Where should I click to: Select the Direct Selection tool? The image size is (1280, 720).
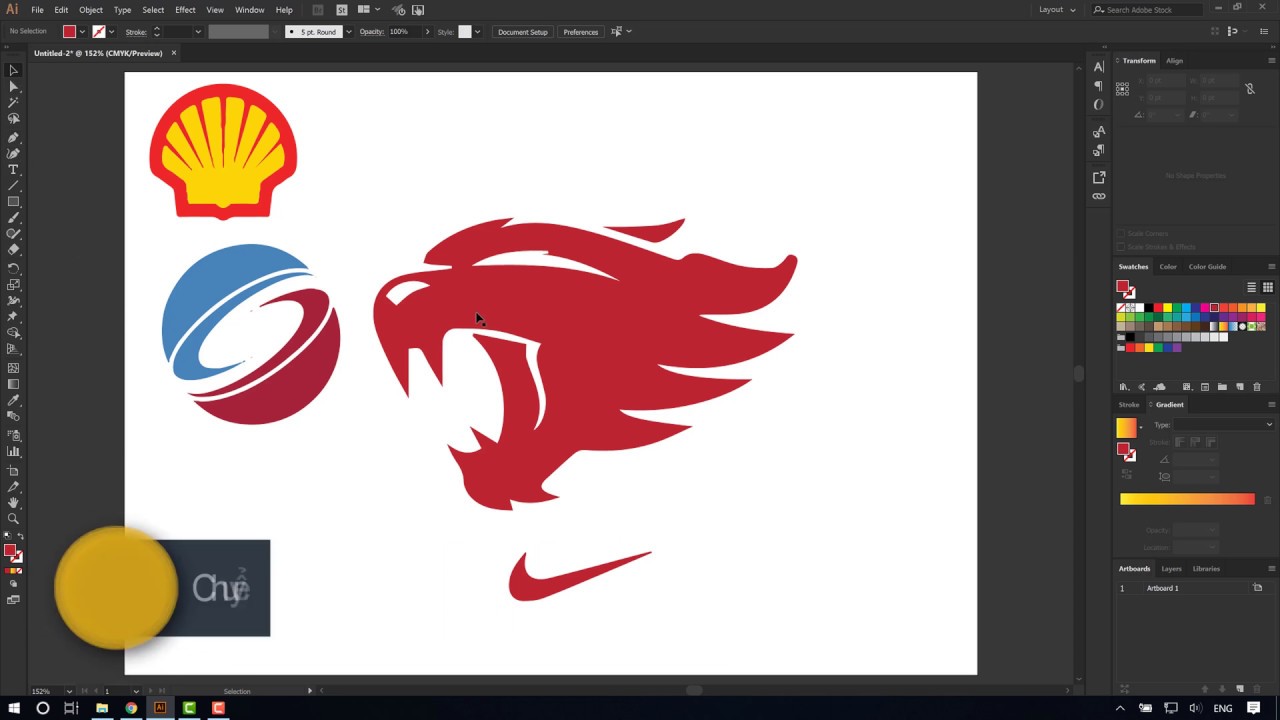[13, 87]
